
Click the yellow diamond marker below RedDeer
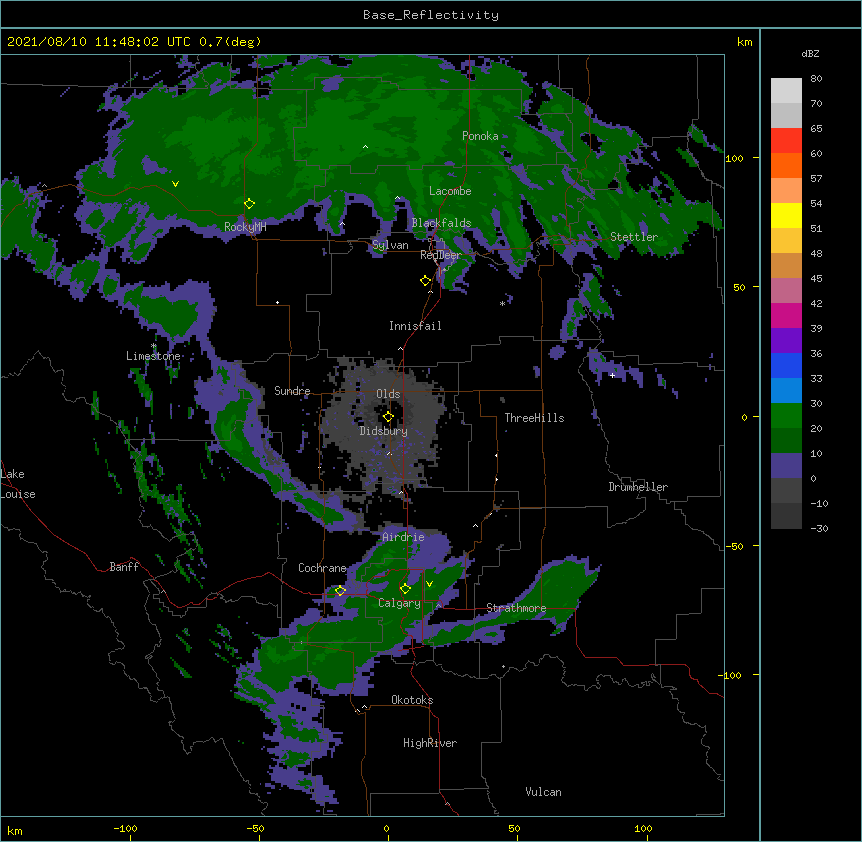point(425,281)
